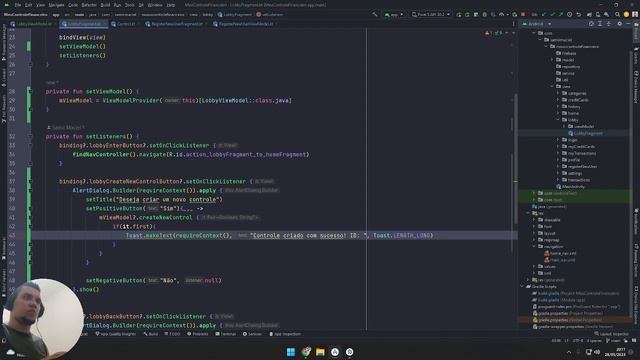Switch to RegisterNewUserFragment.kt editor tab
The height and width of the screenshot is (360, 640).
176,24
